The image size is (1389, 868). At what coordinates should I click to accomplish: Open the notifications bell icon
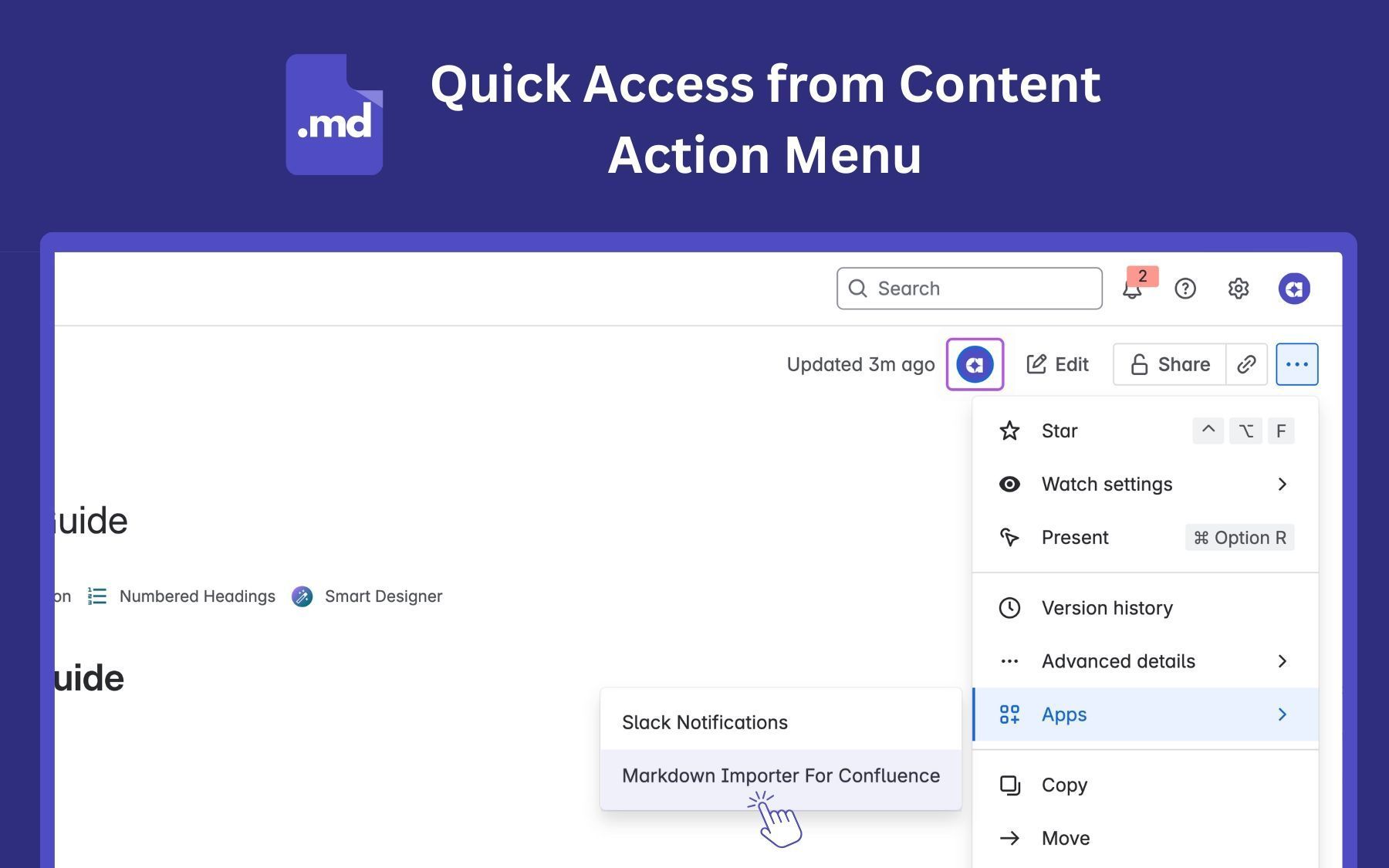click(x=1131, y=289)
